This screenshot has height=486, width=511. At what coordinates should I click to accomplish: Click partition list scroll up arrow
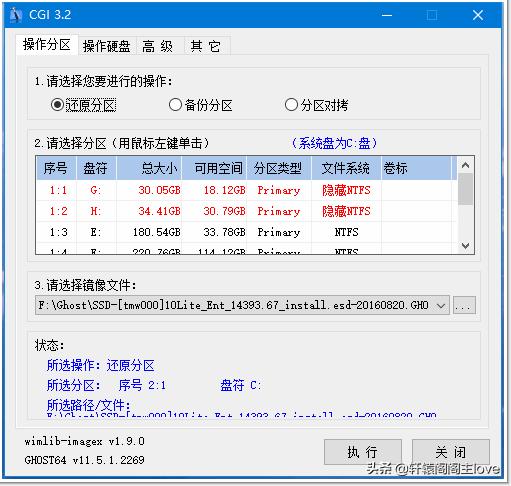coord(465,165)
